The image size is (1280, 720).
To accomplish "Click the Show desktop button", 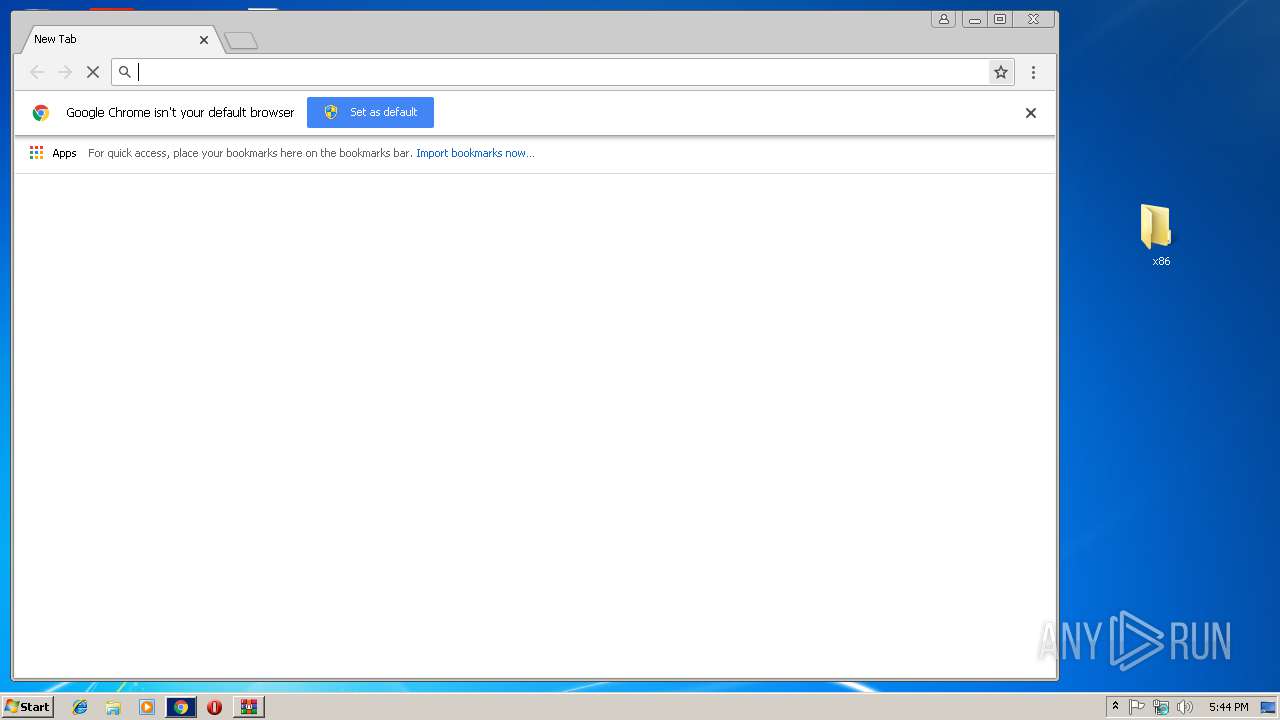I will click(x=1268, y=707).
